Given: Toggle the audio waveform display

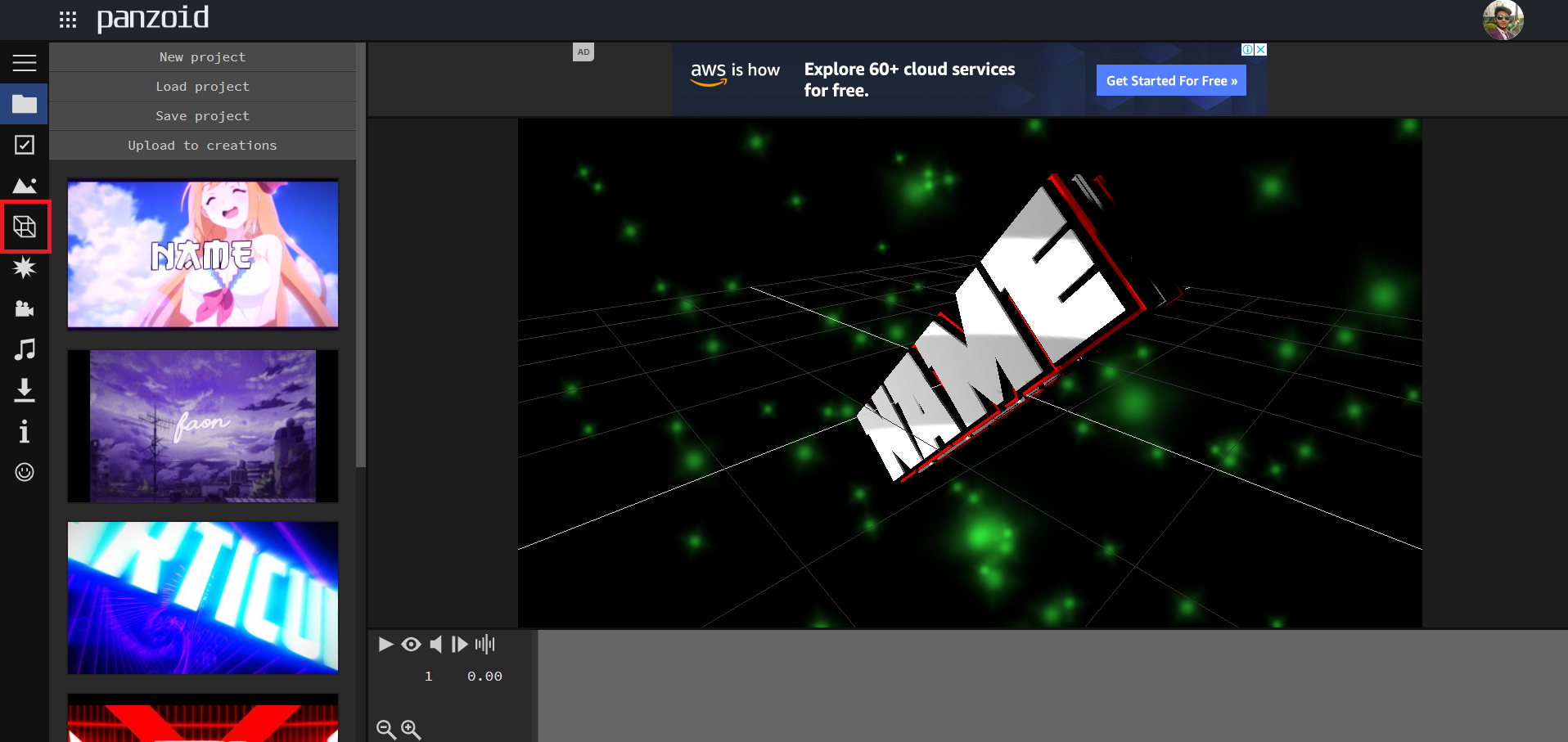Looking at the screenshot, I should point(485,645).
